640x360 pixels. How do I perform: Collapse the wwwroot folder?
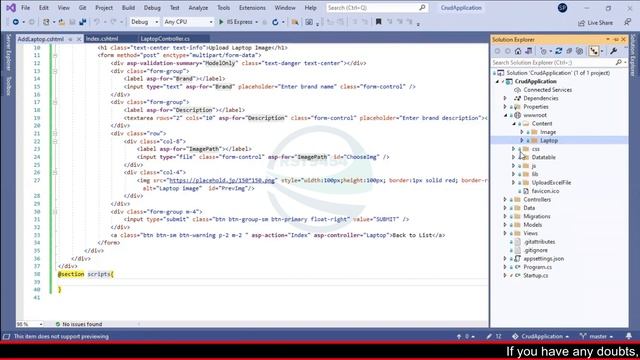(505, 116)
